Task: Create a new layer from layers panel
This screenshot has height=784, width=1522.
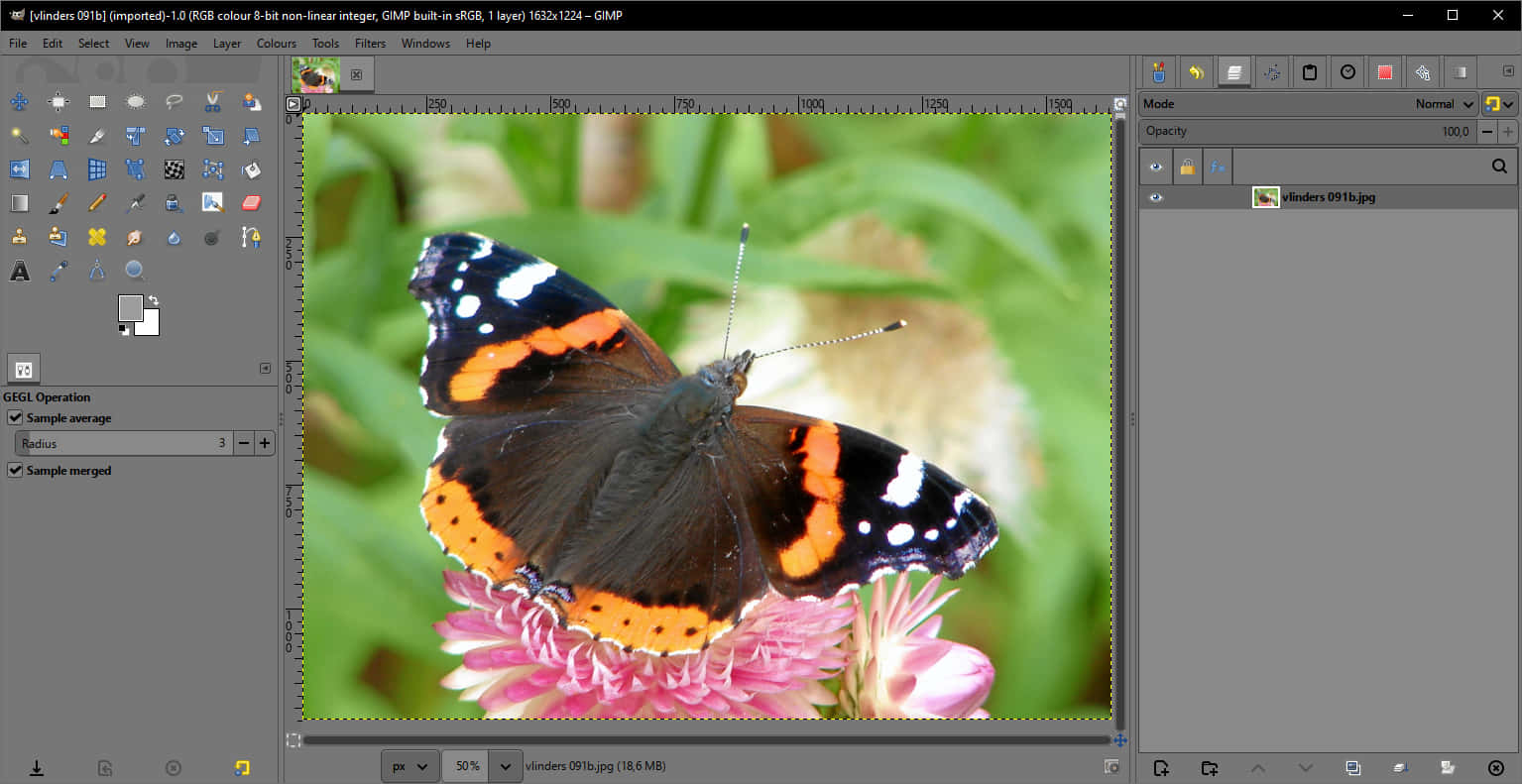Action: [1161, 768]
